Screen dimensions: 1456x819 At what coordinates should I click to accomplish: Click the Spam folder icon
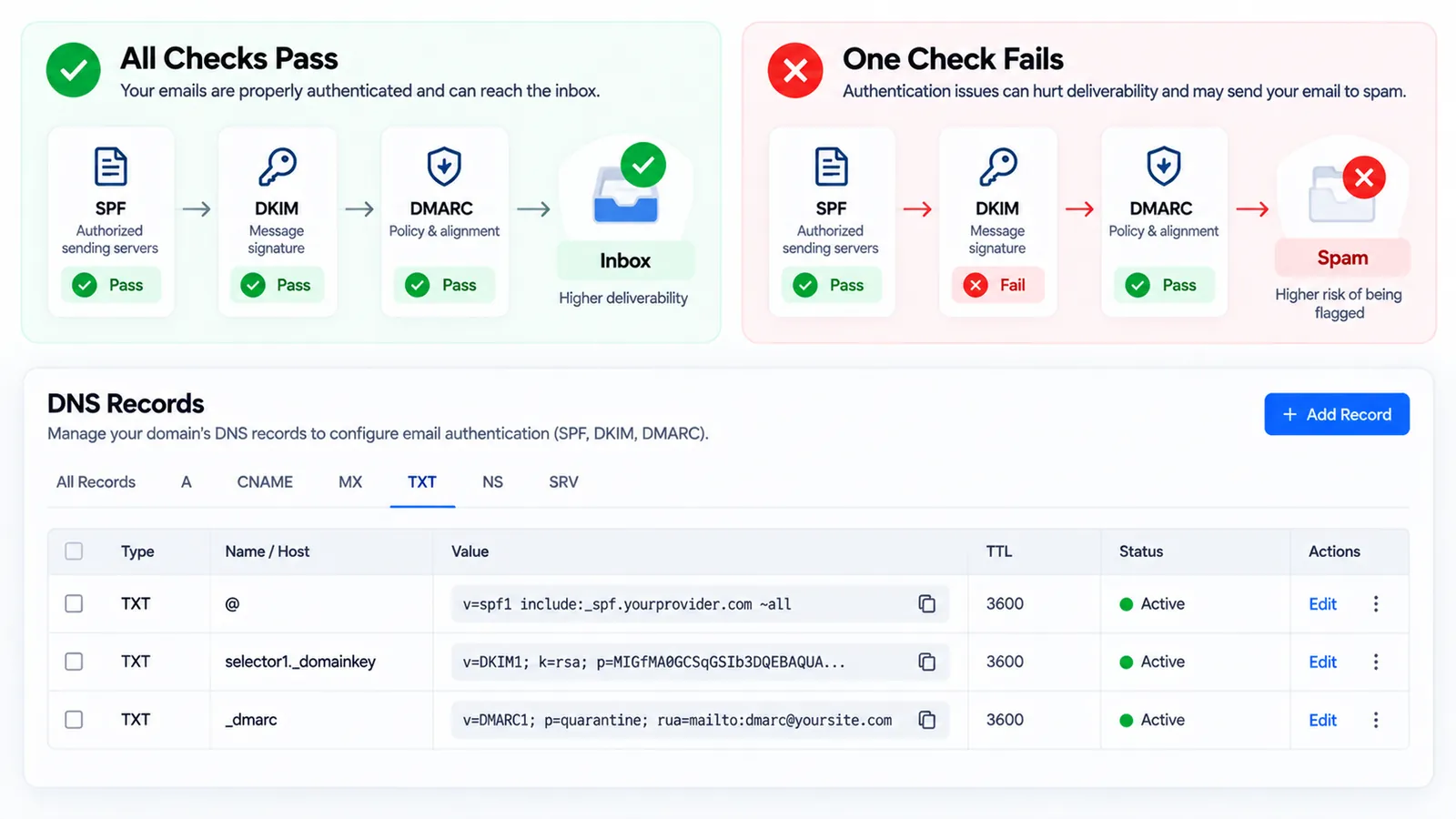click(1341, 194)
